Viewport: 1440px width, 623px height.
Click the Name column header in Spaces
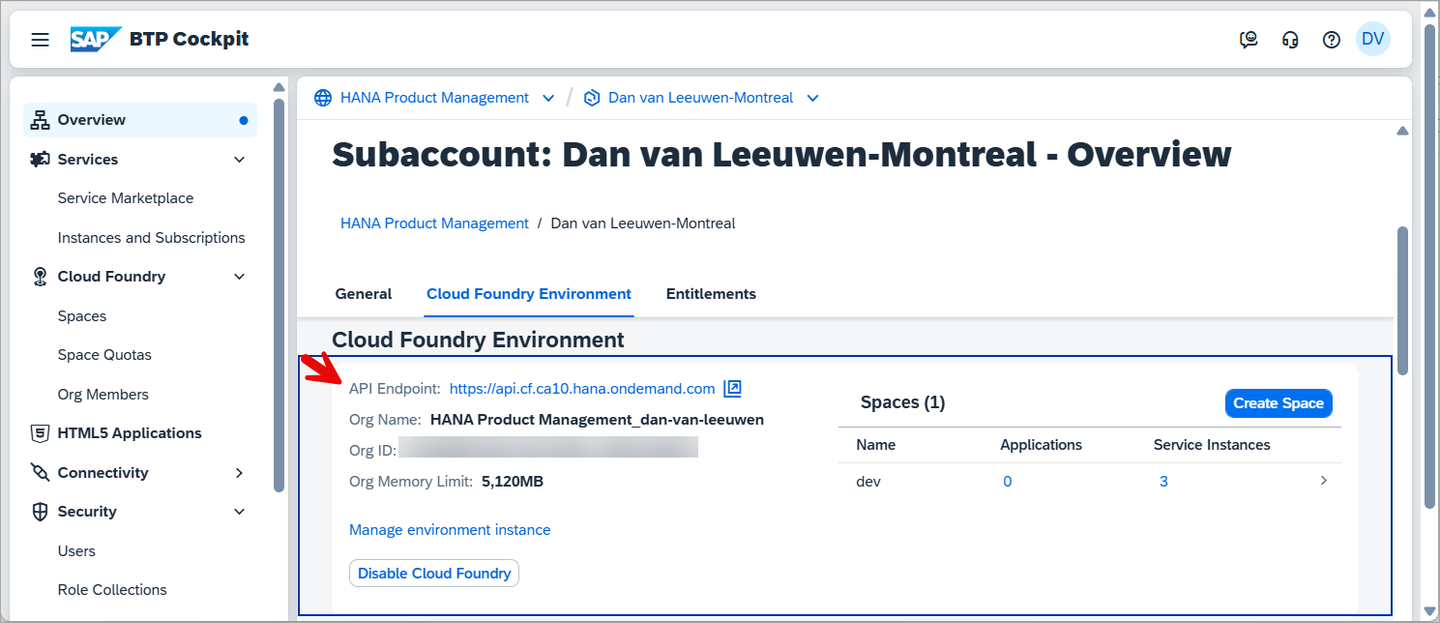tap(876, 445)
